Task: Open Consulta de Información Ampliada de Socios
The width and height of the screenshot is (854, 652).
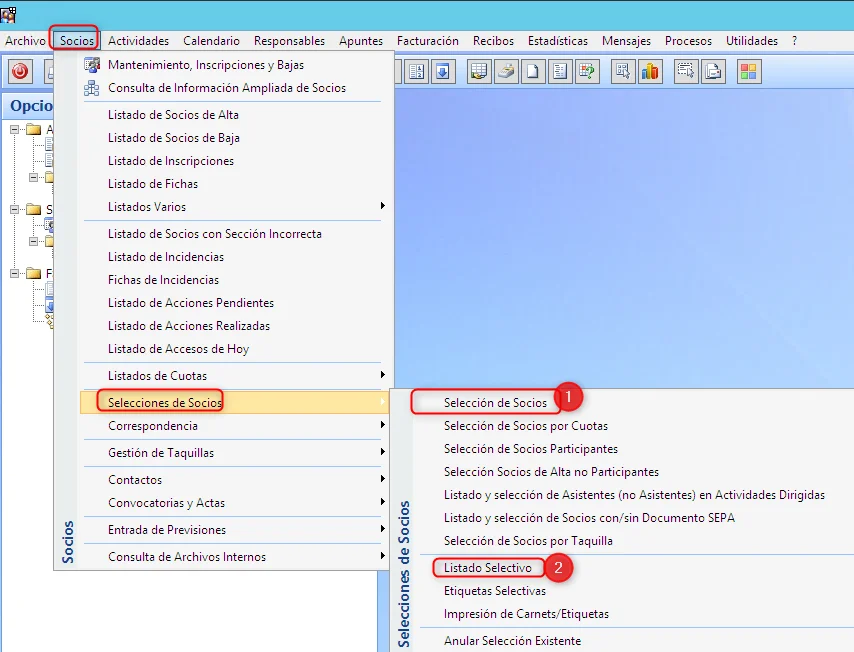Action: (x=227, y=88)
